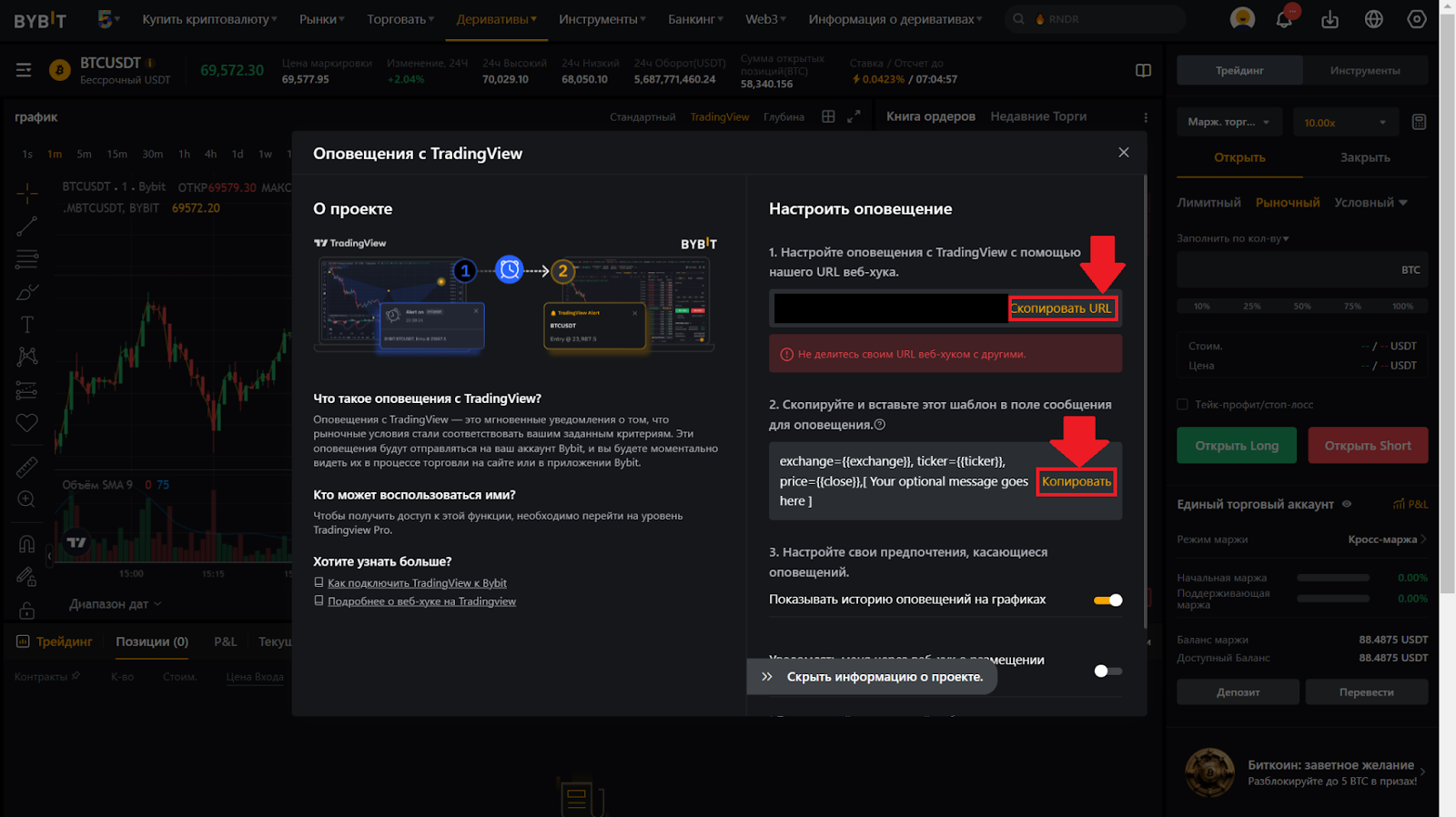Viewport: 1456px width, 817px height.
Task: Set quantity slider to 50%
Action: (1302, 307)
